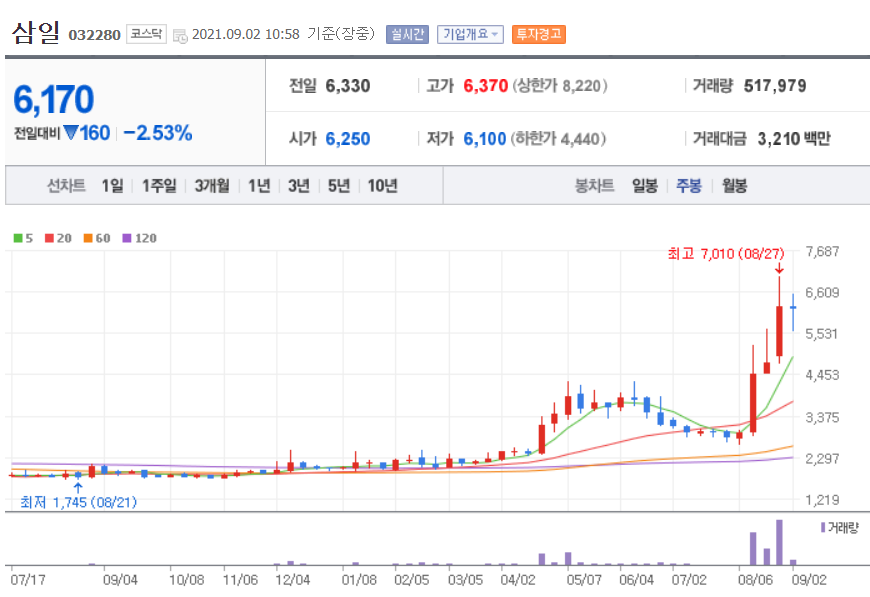Open the 기업개요 company overview dropdown

point(469,31)
